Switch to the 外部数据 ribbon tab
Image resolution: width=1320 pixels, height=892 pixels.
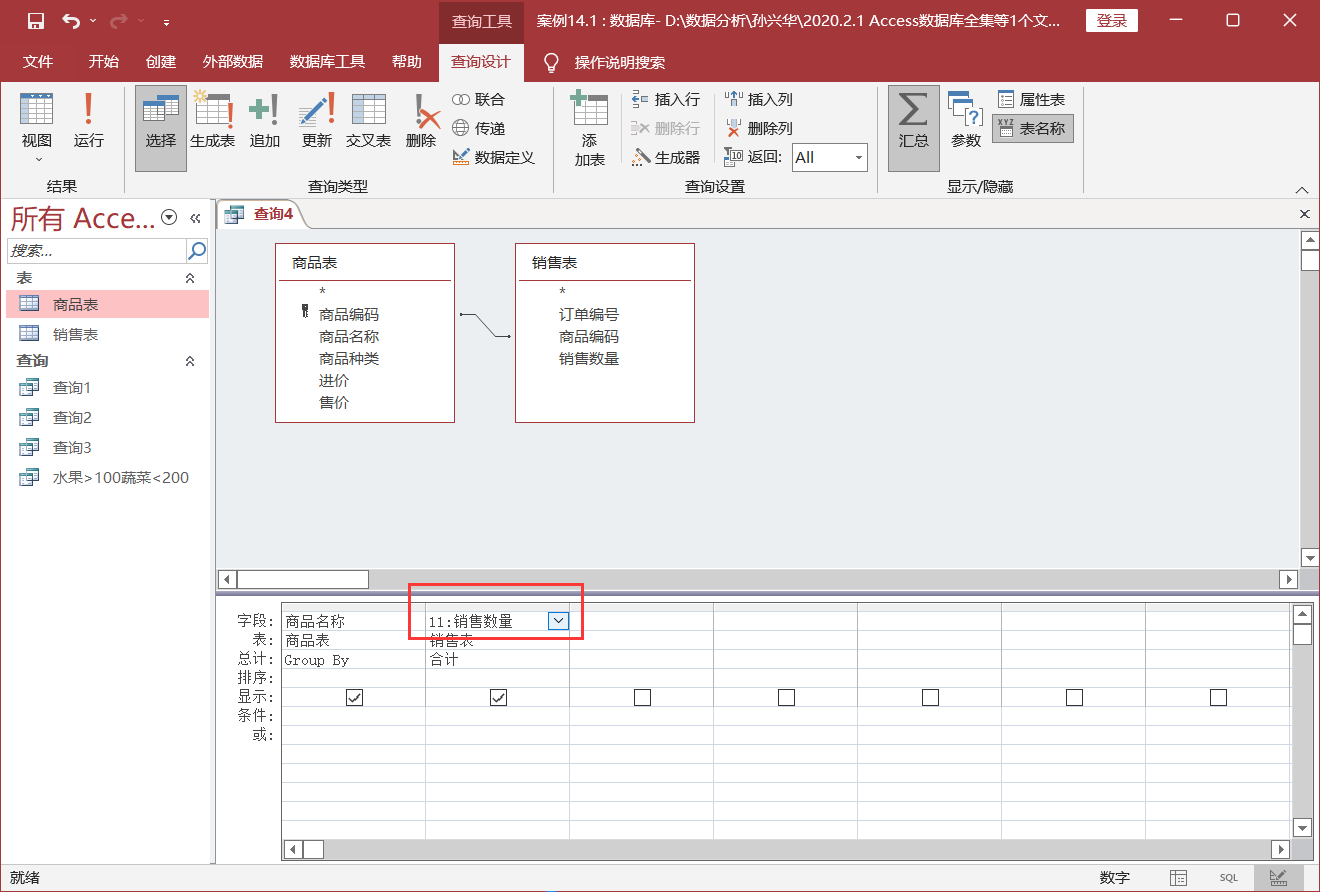232,62
